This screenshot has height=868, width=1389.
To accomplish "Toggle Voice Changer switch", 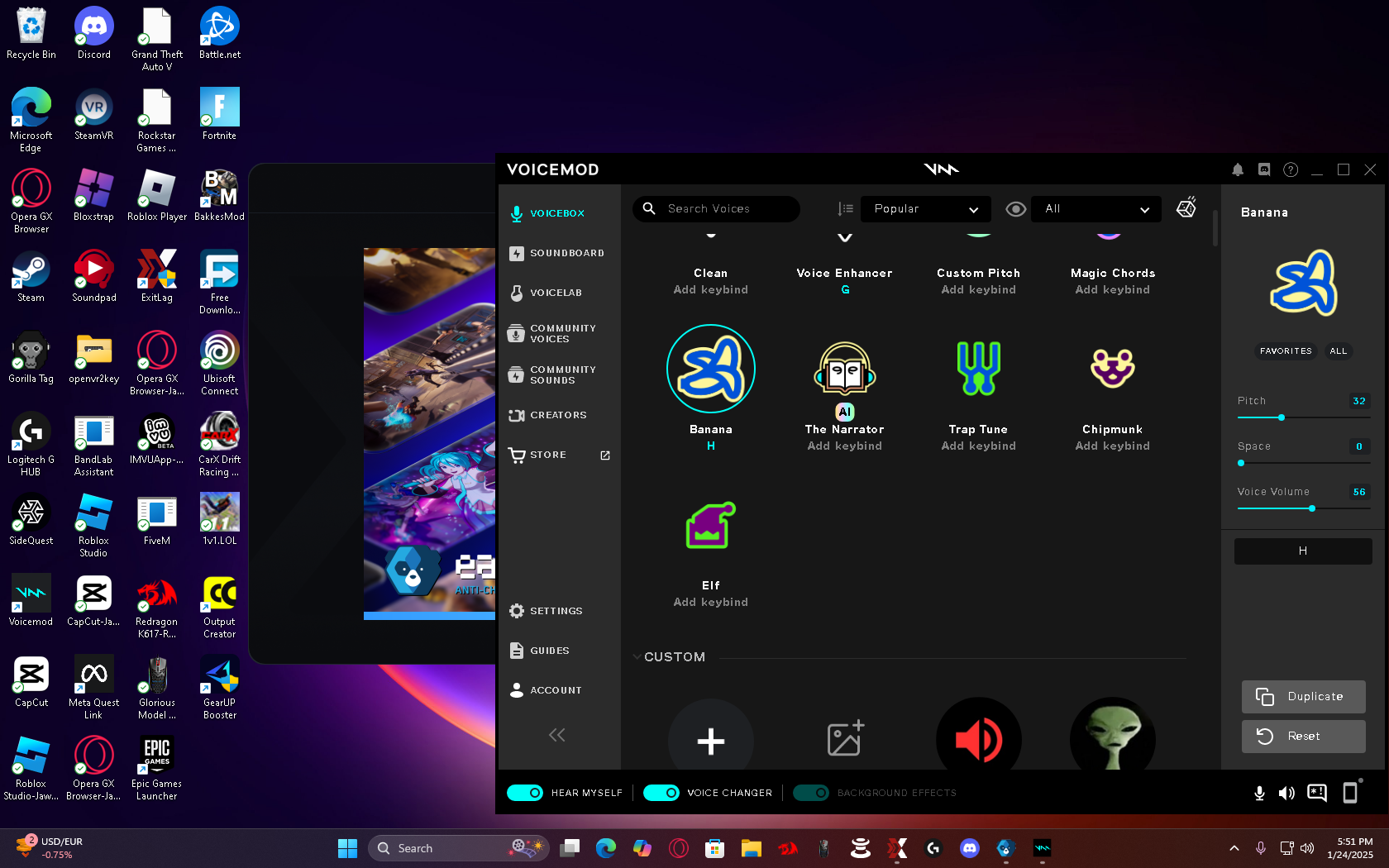I will tap(661, 793).
